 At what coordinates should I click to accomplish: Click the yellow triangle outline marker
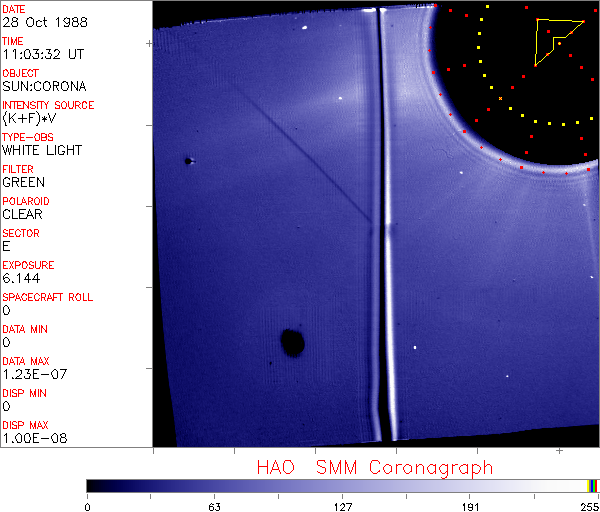(559, 42)
